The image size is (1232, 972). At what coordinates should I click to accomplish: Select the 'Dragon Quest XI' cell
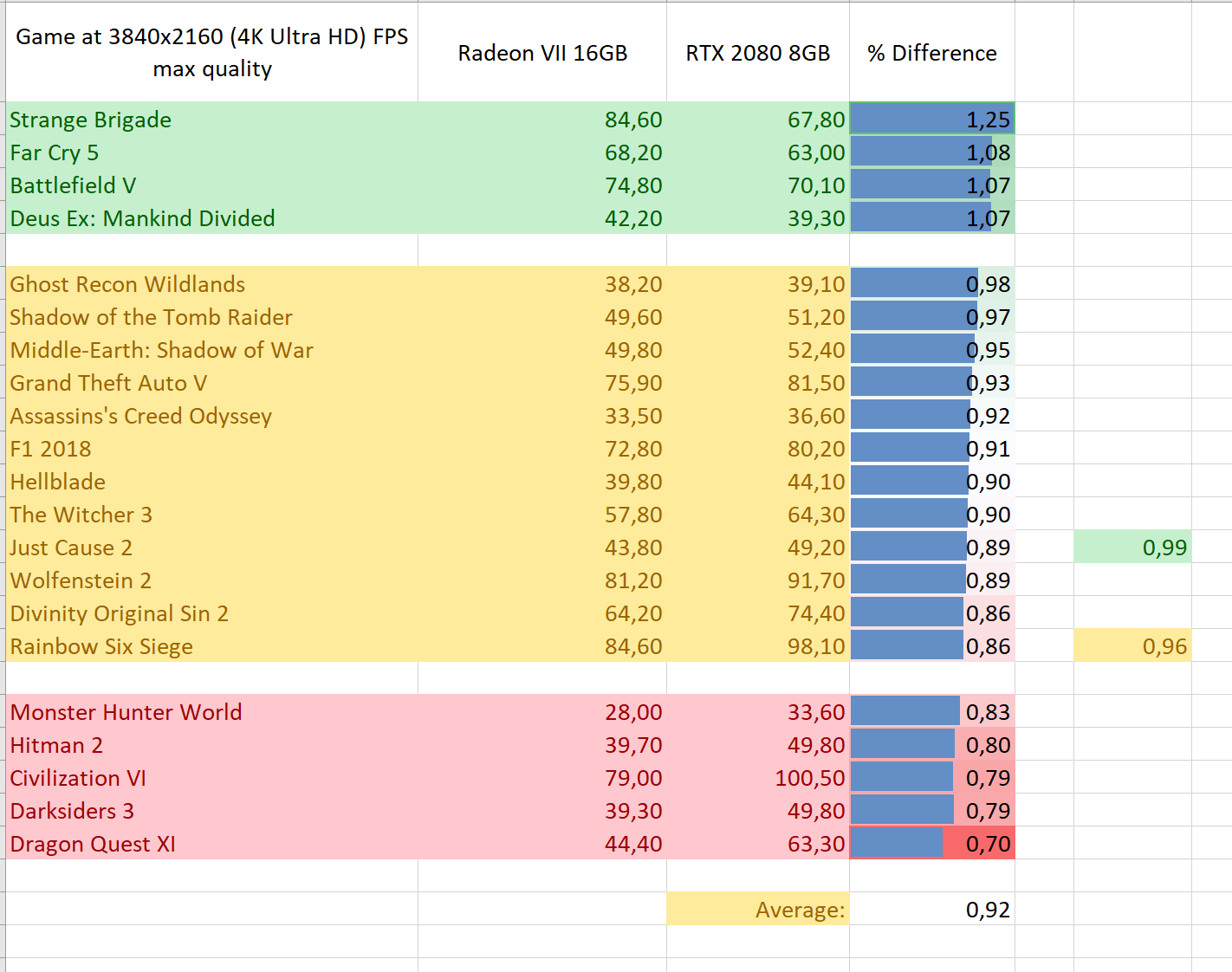pyautogui.click(x=212, y=843)
